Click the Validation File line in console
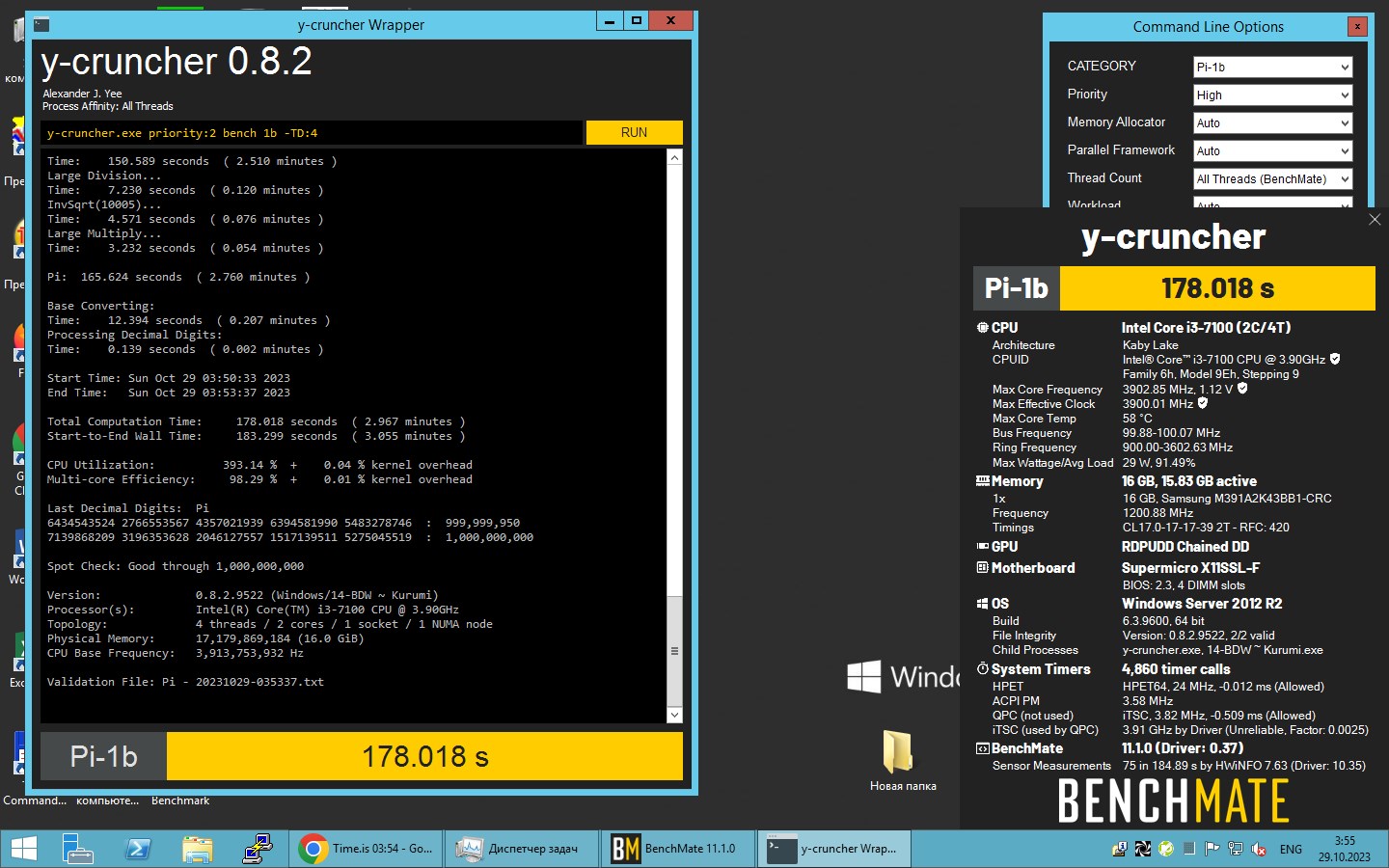 pyautogui.click(x=185, y=682)
